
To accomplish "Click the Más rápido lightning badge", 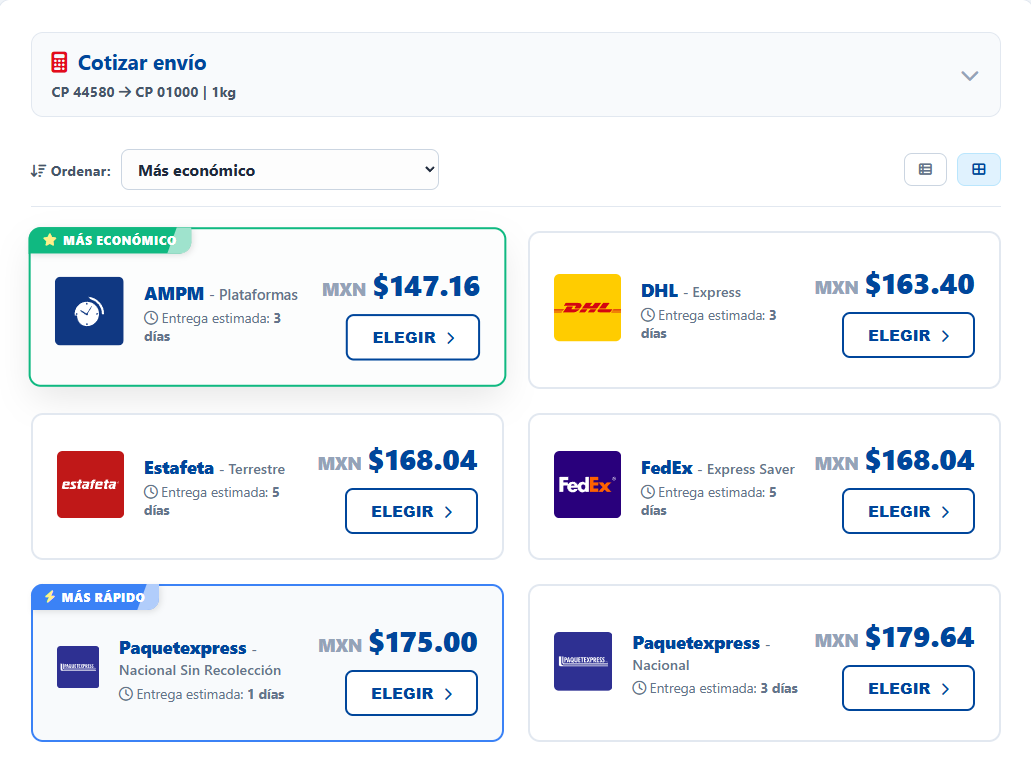I will click(95, 597).
